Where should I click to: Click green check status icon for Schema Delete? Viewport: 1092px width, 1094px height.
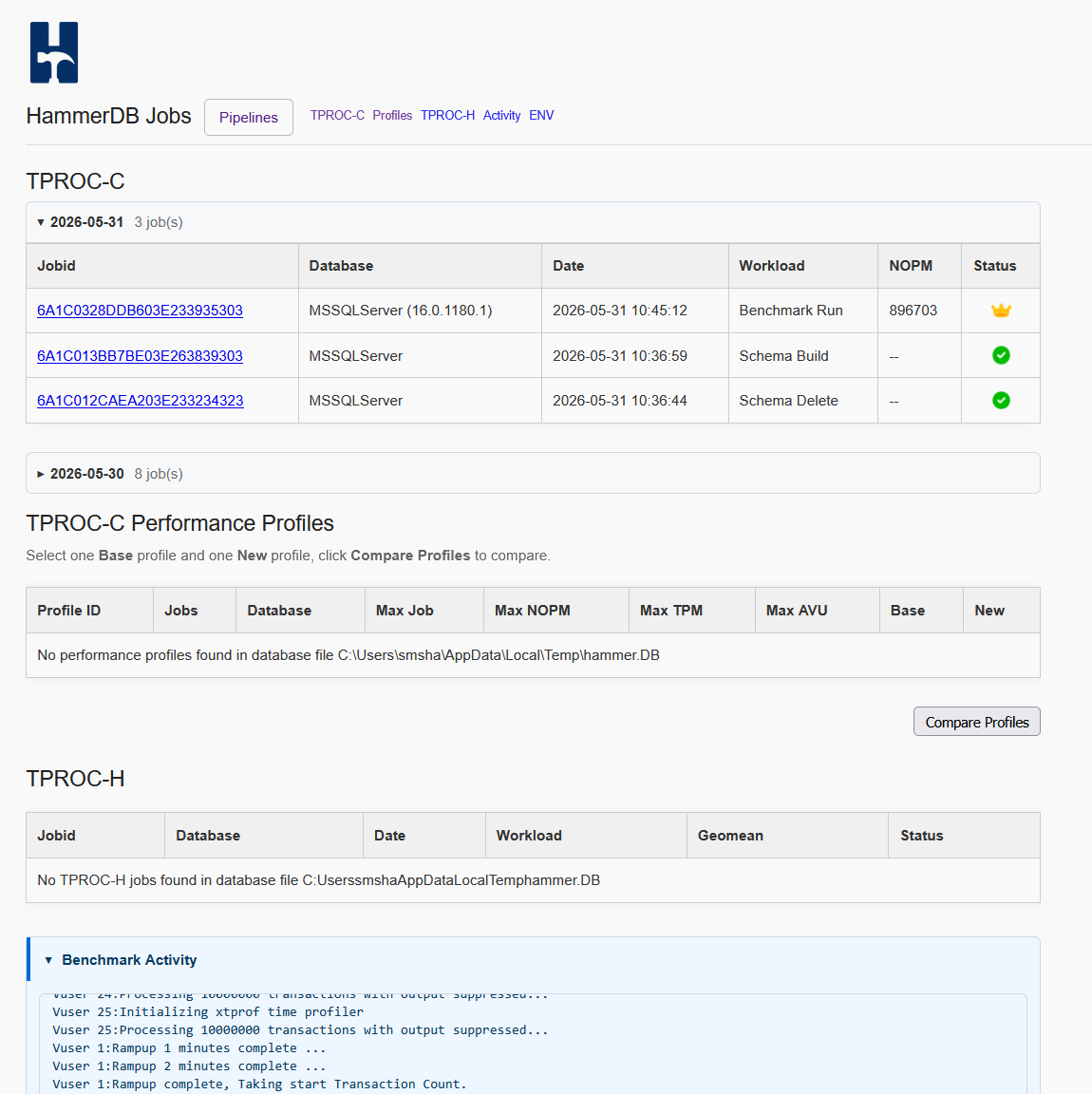tap(1001, 401)
